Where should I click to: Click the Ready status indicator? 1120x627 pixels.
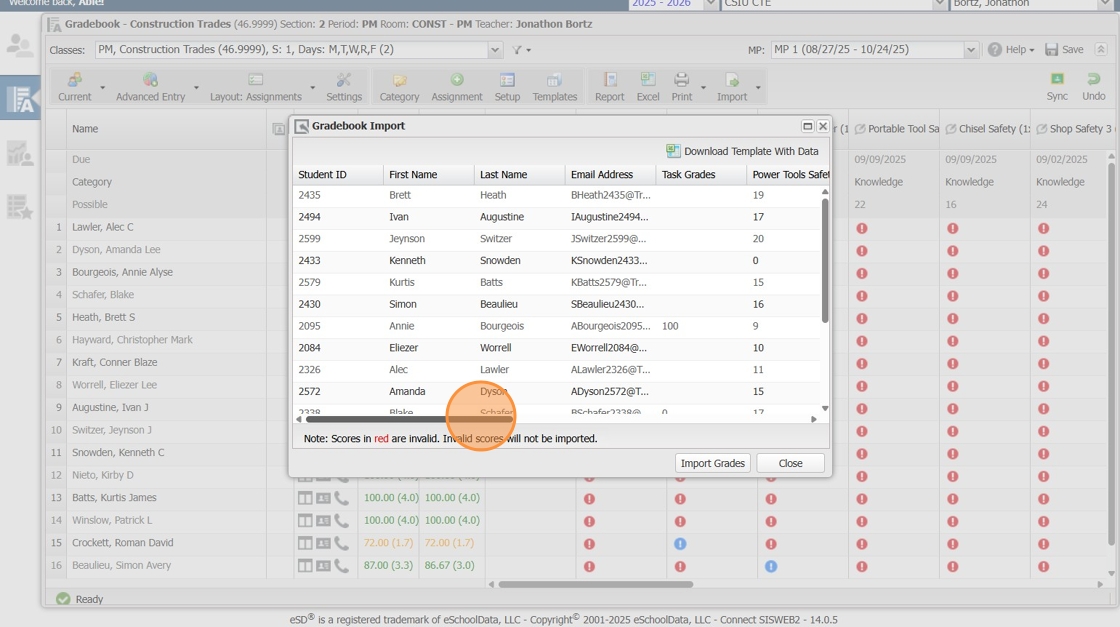coord(79,599)
